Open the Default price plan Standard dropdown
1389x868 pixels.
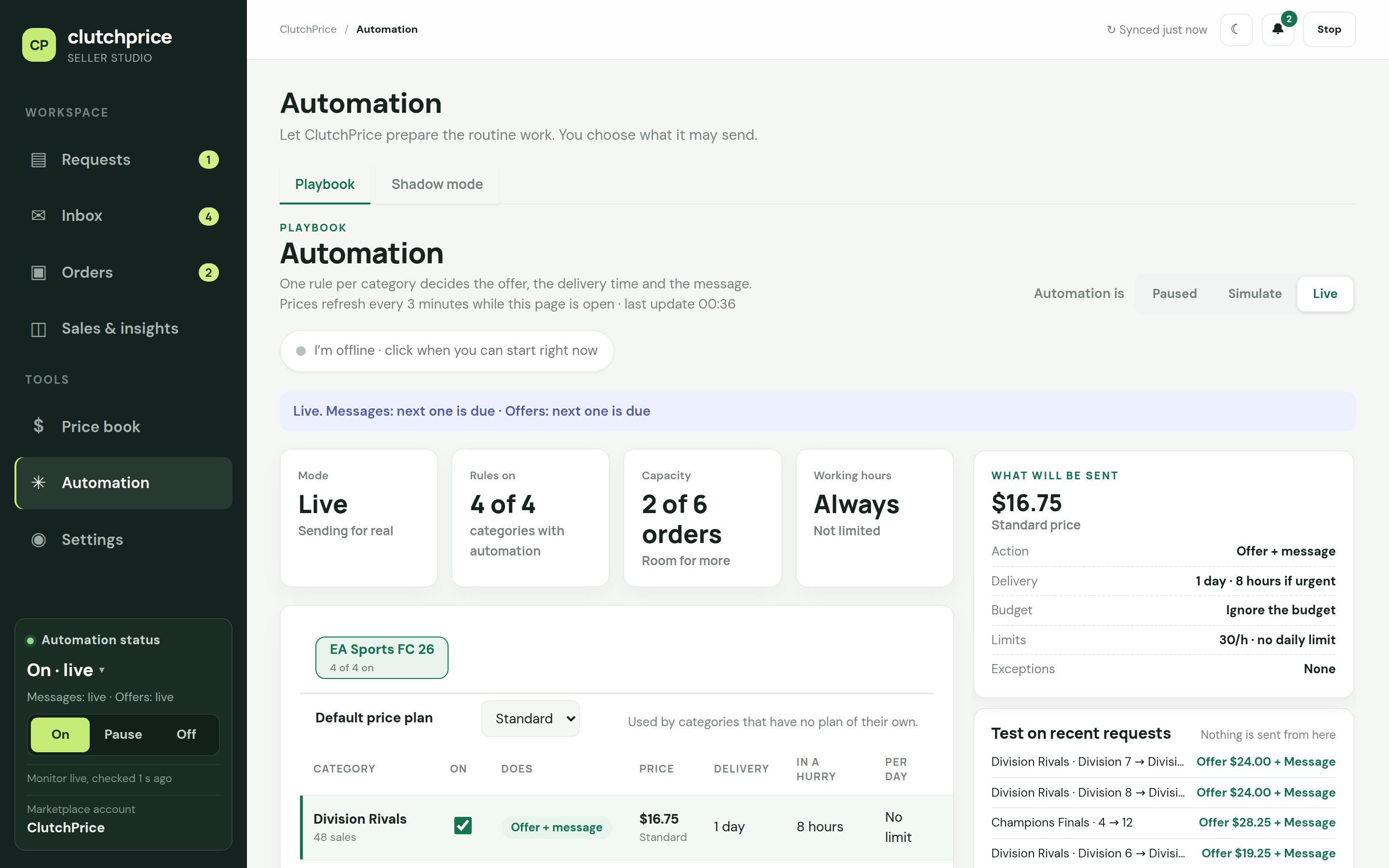pyautogui.click(x=531, y=719)
